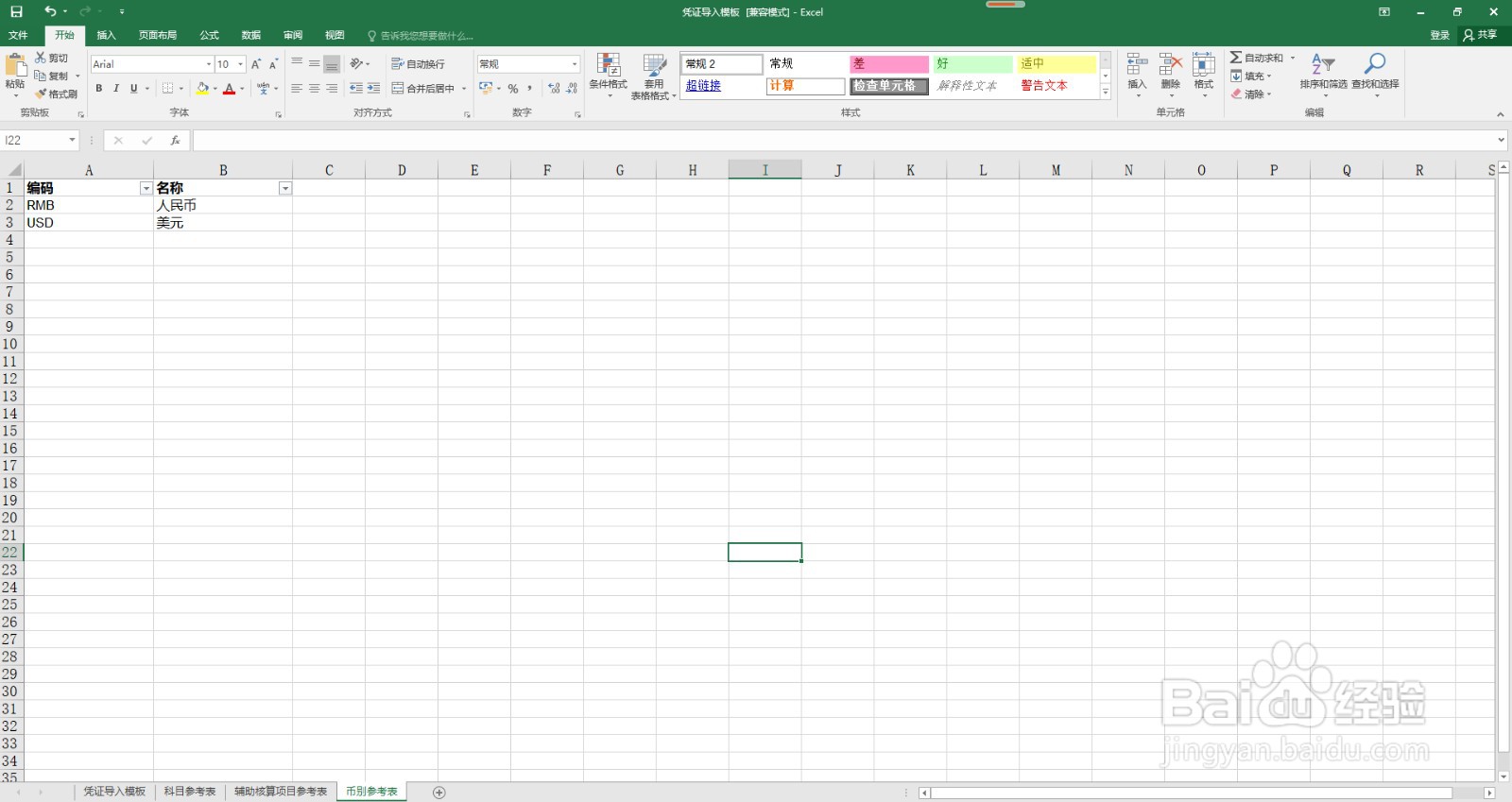Apply the yellow fill color
Viewport: 1512px width, 802px height.
[202, 88]
